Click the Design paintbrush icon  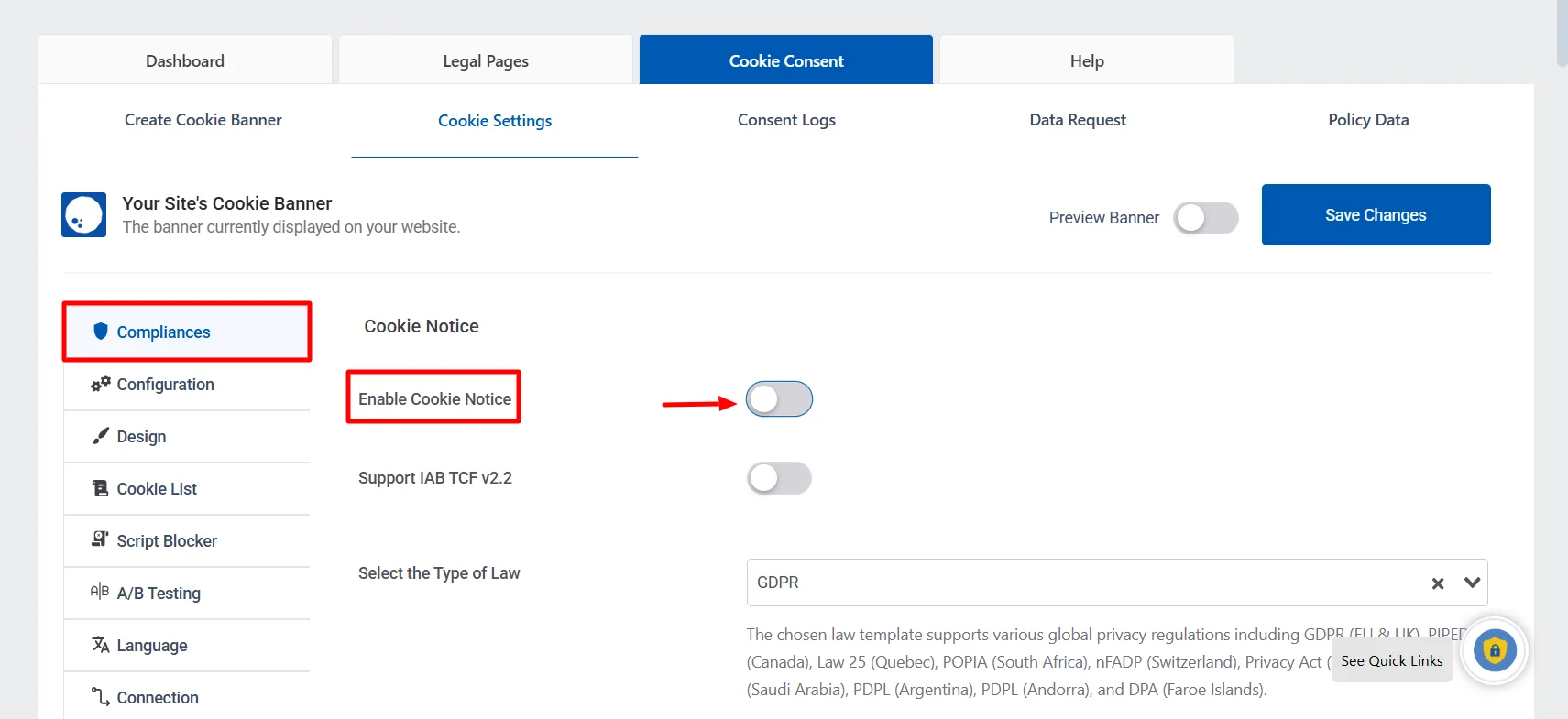[101, 435]
